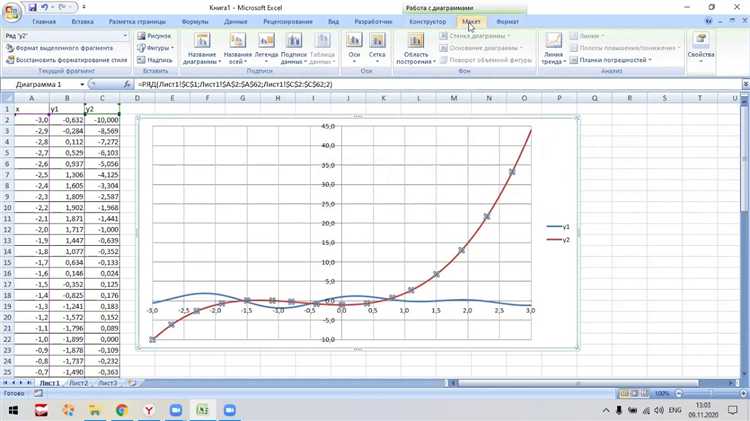Click the Office round button
This screenshot has width=750, height=421.
[11, 11]
